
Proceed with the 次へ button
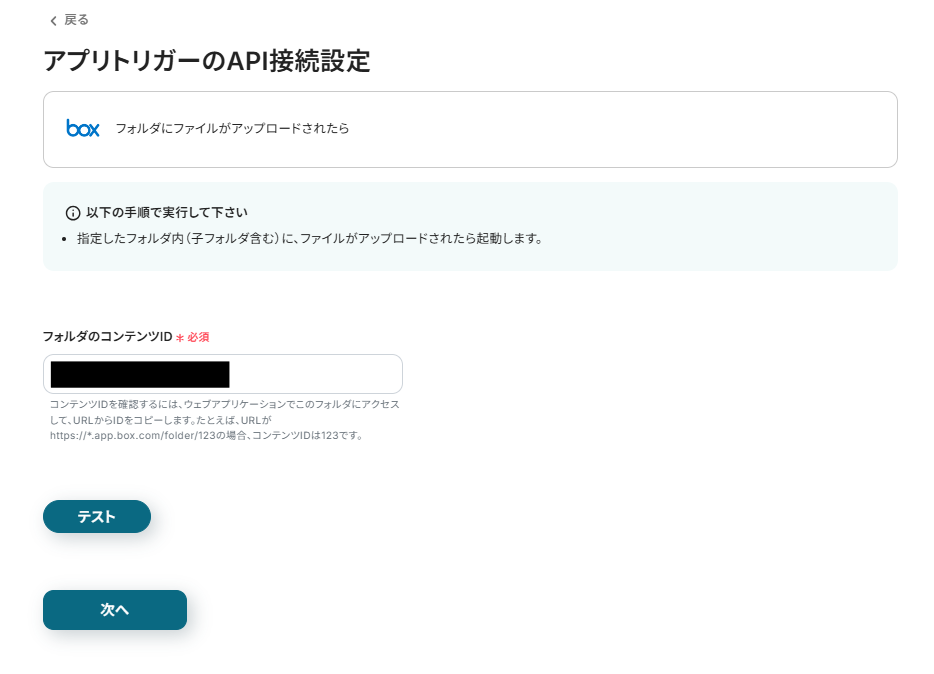click(x=115, y=610)
